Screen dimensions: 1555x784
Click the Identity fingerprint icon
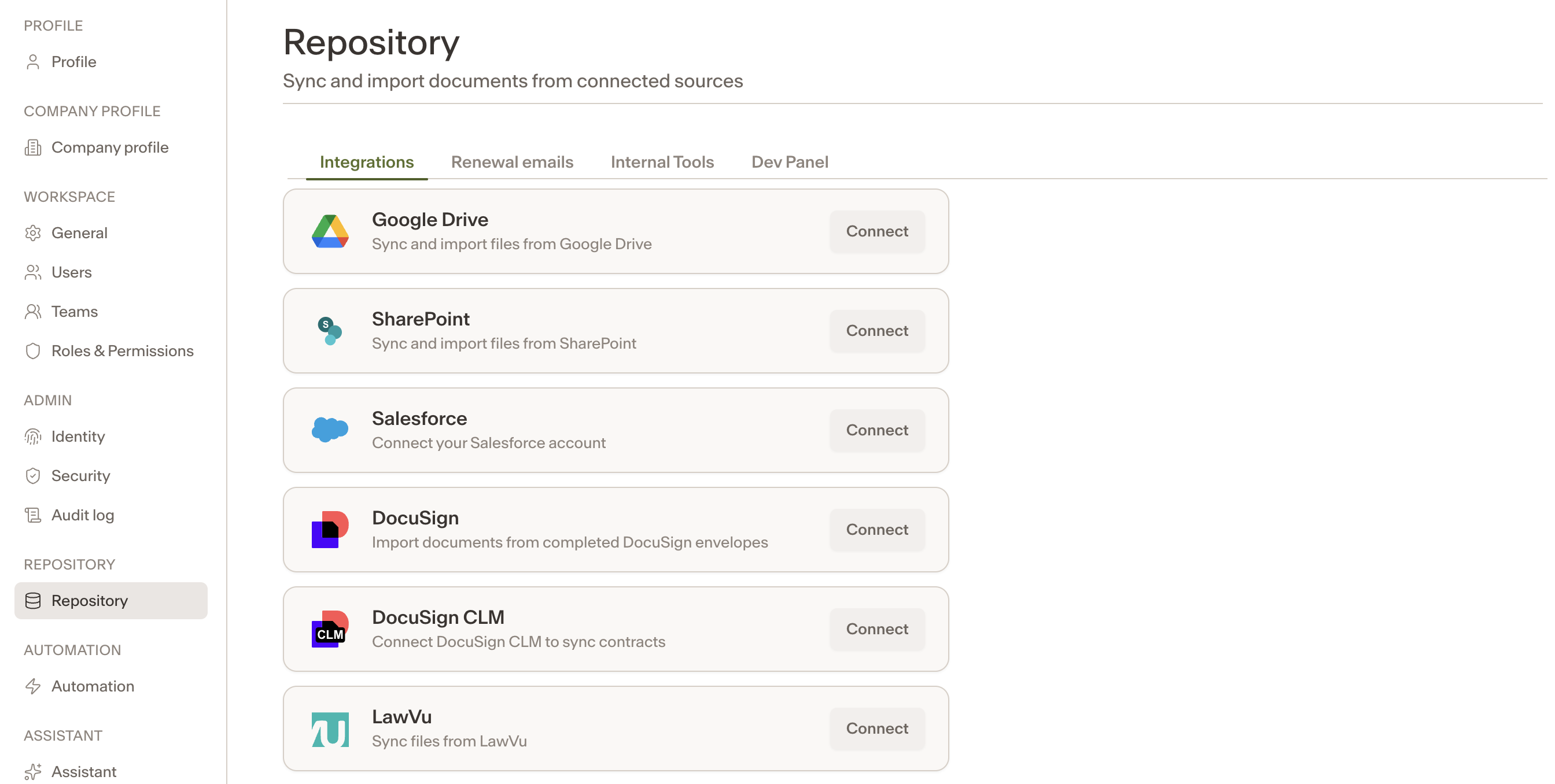pos(33,437)
